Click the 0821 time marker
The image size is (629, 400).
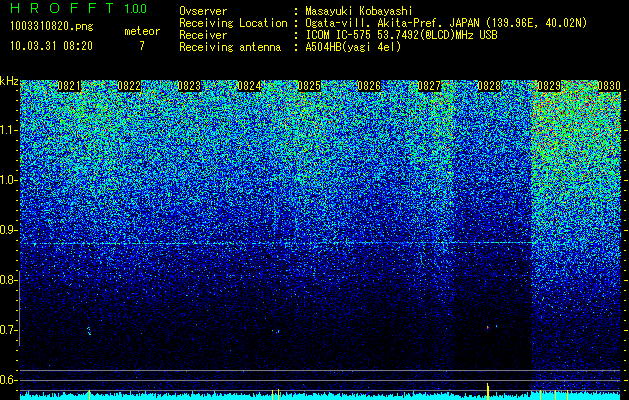[x=69, y=86]
